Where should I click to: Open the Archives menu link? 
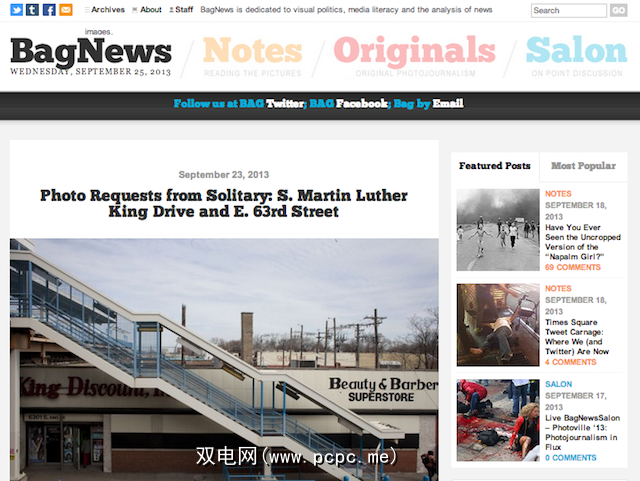tap(108, 9)
